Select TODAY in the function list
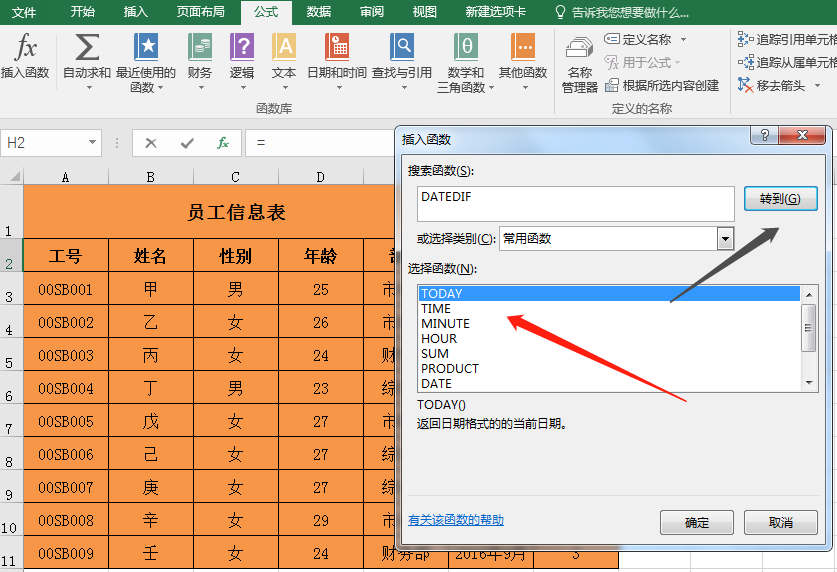This screenshot has height=572, width=837. pyautogui.click(x=609, y=293)
